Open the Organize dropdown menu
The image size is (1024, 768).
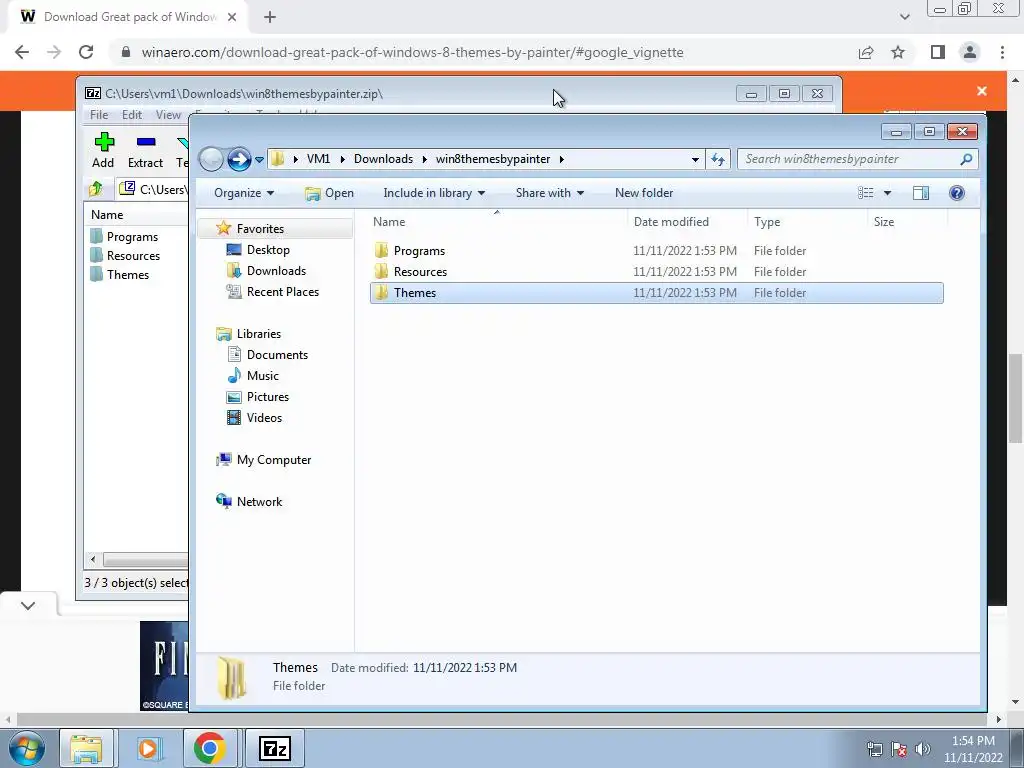tap(244, 193)
